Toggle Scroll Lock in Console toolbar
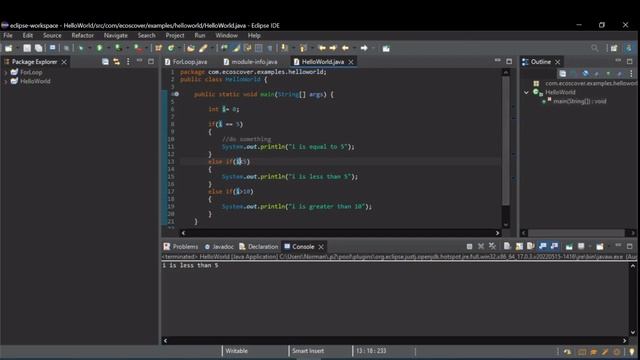This screenshot has height=360, width=640. click(519, 247)
